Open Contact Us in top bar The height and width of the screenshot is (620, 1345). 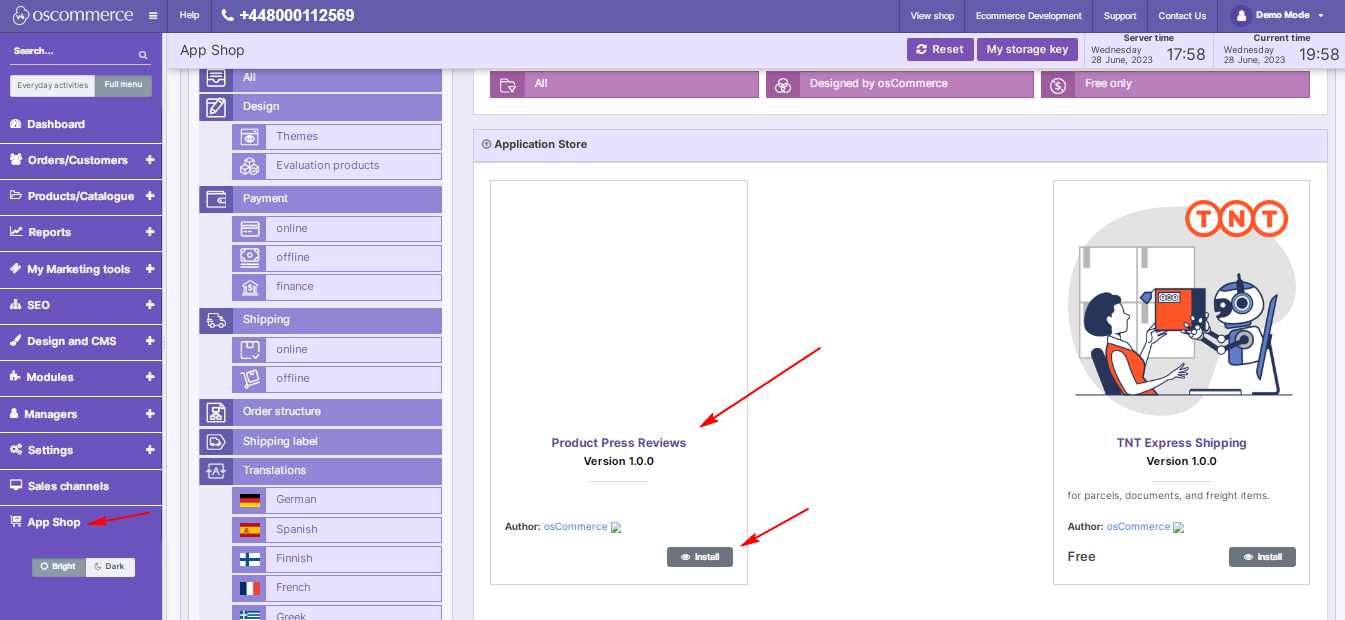[x=1182, y=16]
